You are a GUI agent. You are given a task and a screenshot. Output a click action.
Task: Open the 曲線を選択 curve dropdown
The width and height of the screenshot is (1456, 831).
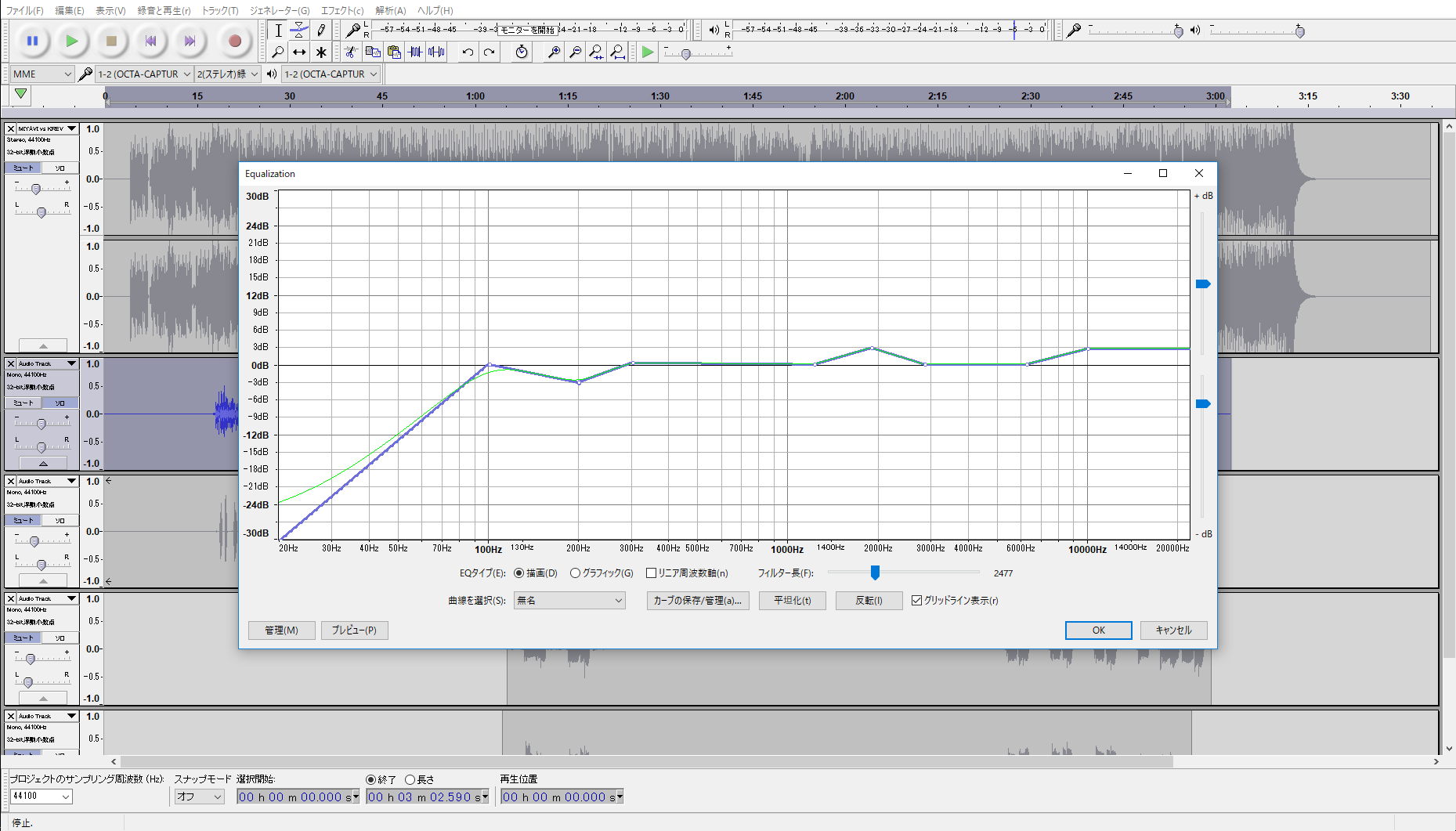tap(569, 601)
